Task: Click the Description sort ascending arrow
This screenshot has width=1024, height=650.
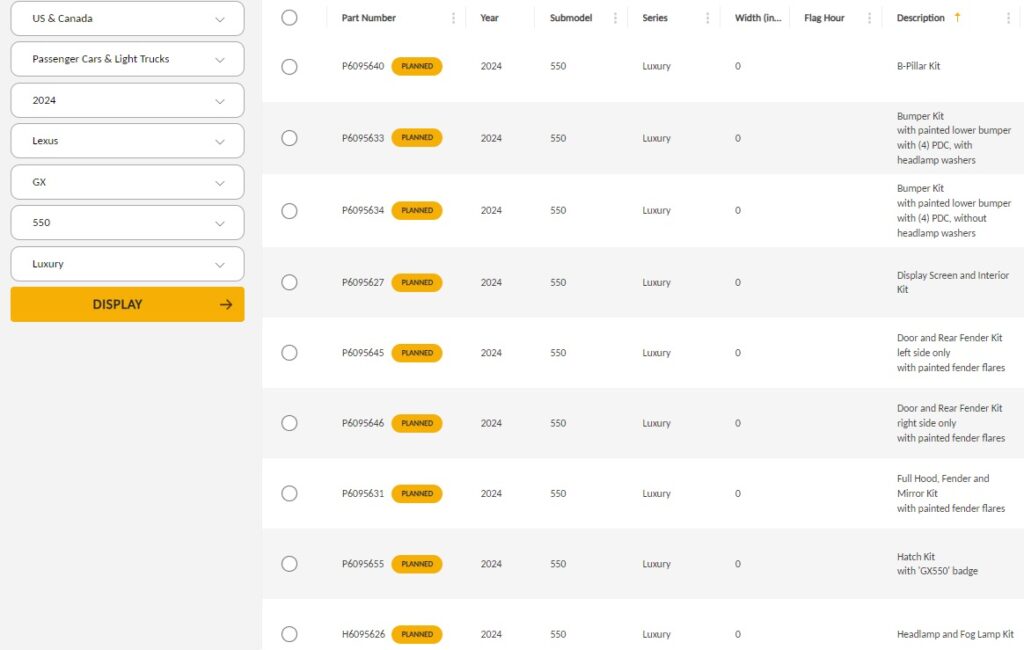Action: point(957,17)
